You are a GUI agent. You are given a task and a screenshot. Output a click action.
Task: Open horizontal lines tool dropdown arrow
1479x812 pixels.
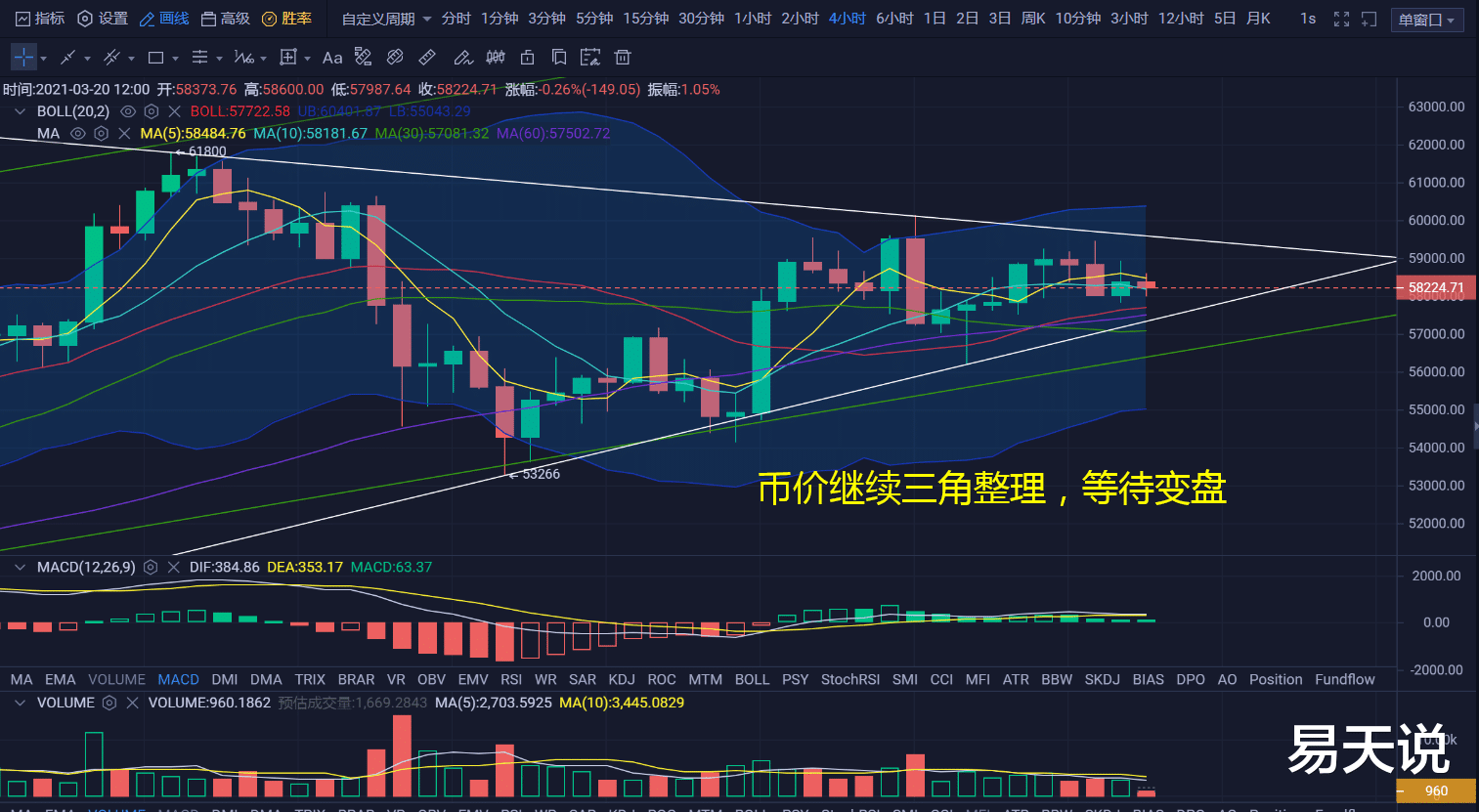click(x=219, y=59)
